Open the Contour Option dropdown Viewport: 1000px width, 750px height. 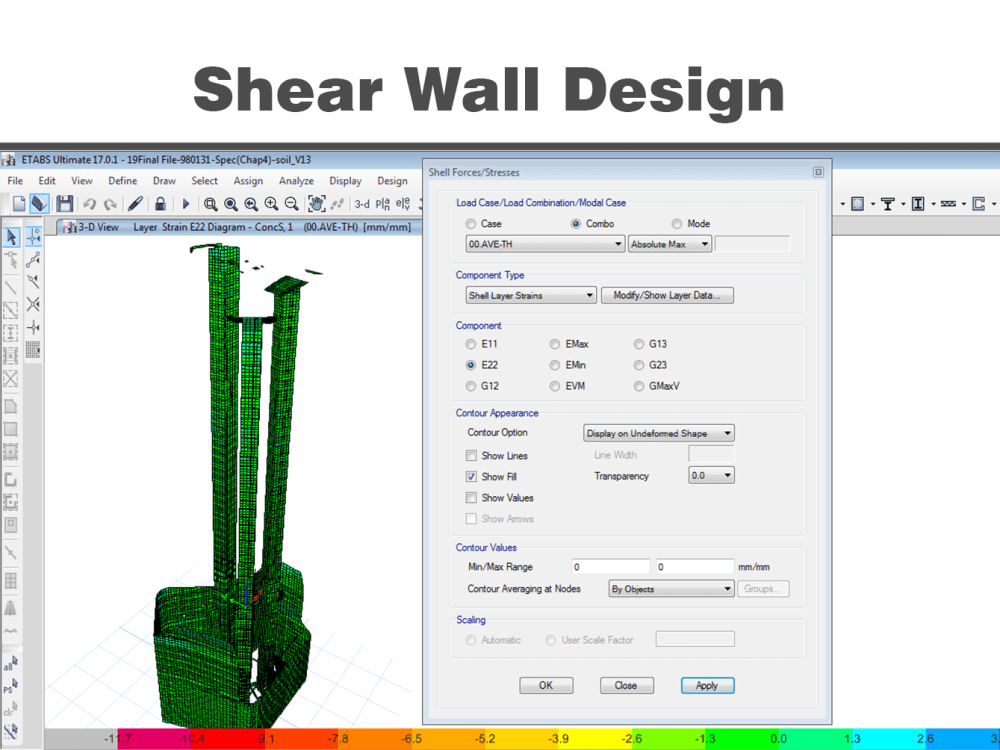[660, 433]
